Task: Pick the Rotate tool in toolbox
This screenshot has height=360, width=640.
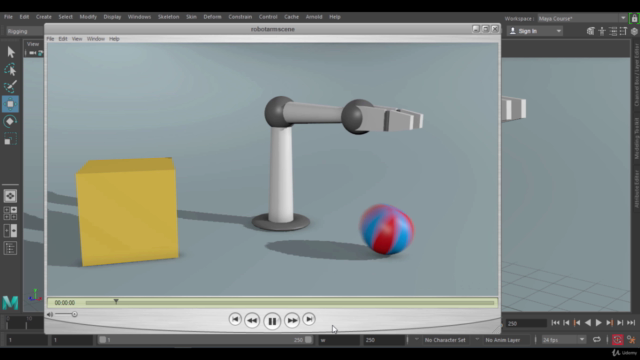Action: pyautogui.click(x=10, y=121)
